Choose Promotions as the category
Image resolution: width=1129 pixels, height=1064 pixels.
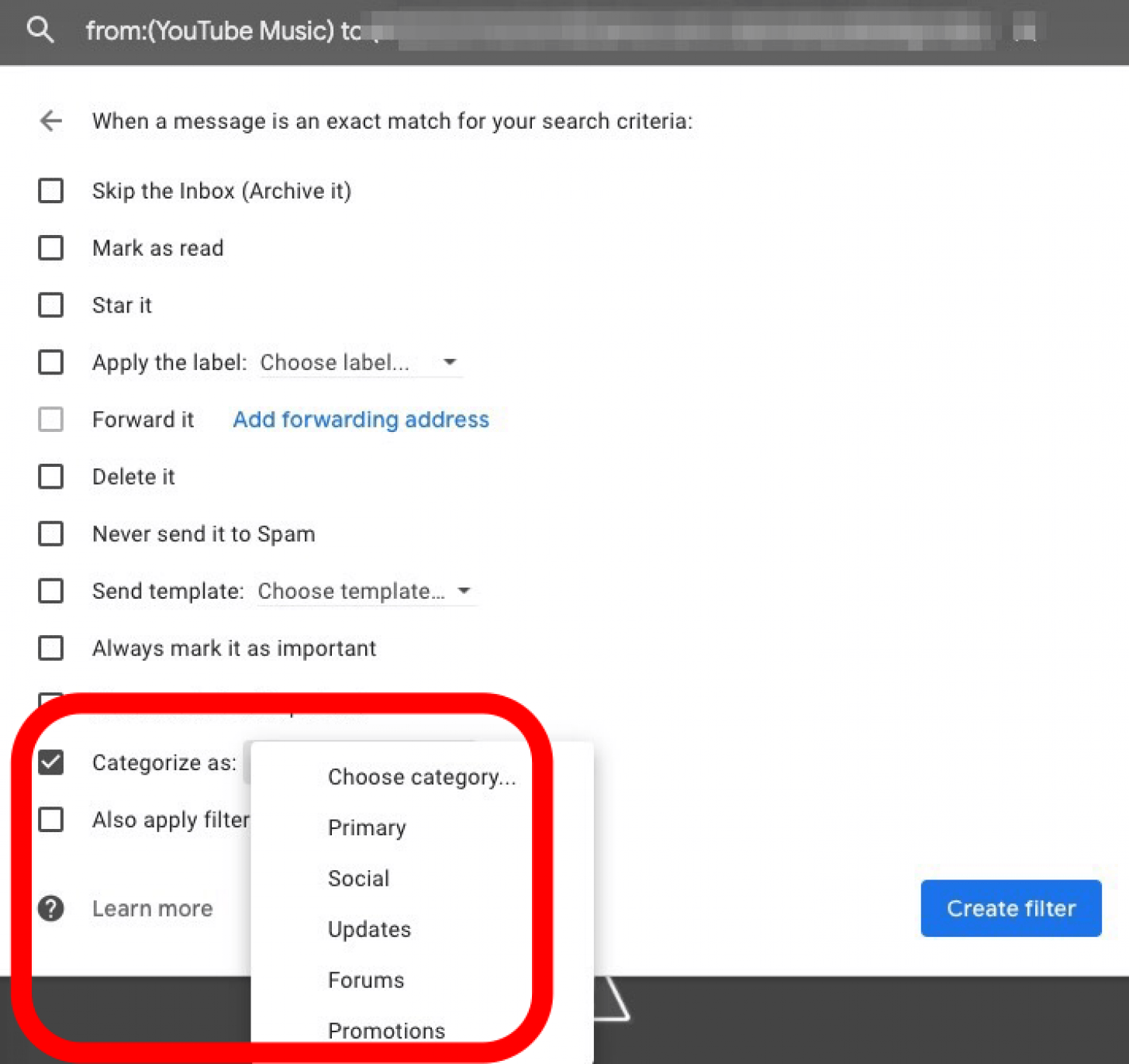(386, 1031)
